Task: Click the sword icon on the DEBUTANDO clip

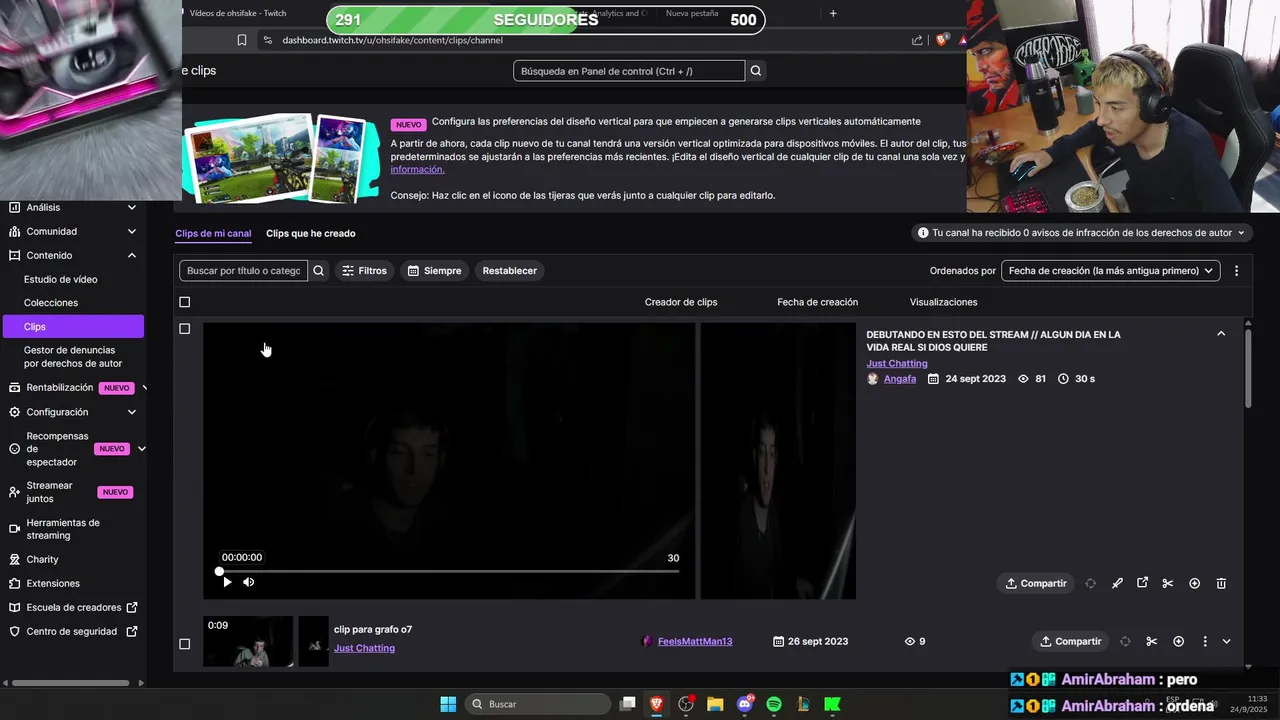Action: 1117,583
